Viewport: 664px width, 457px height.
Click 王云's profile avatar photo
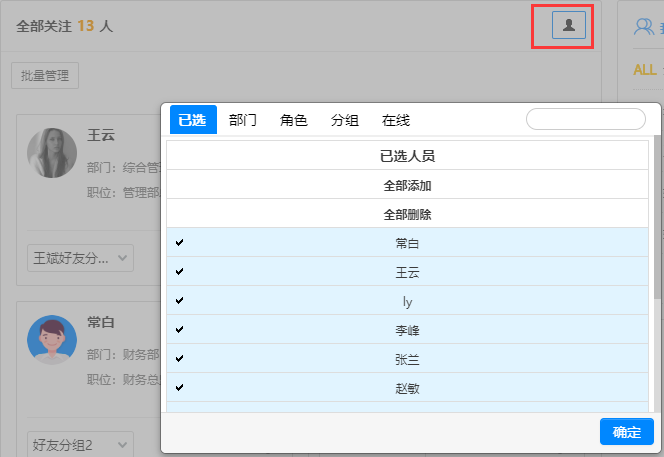tap(52, 153)
